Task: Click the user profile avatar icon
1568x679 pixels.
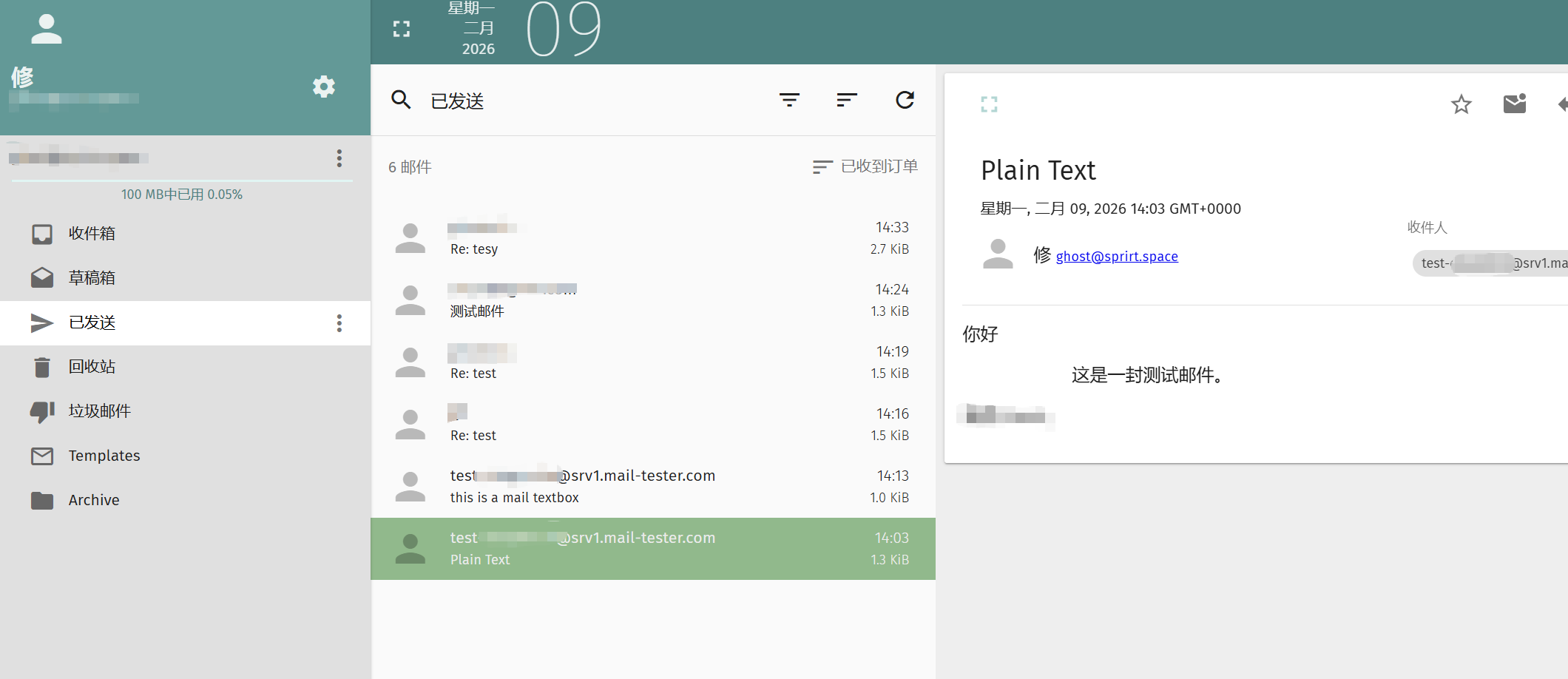Action: point(47,30)
